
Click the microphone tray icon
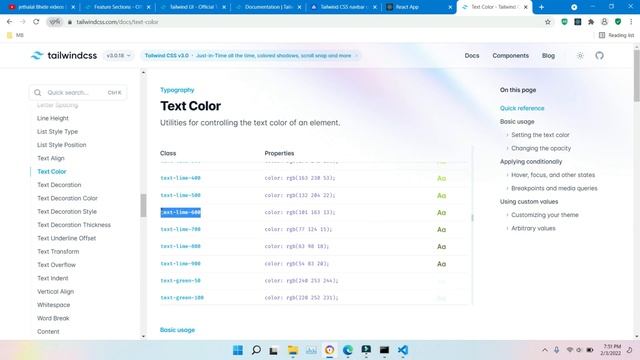click(x=557, y=350)
